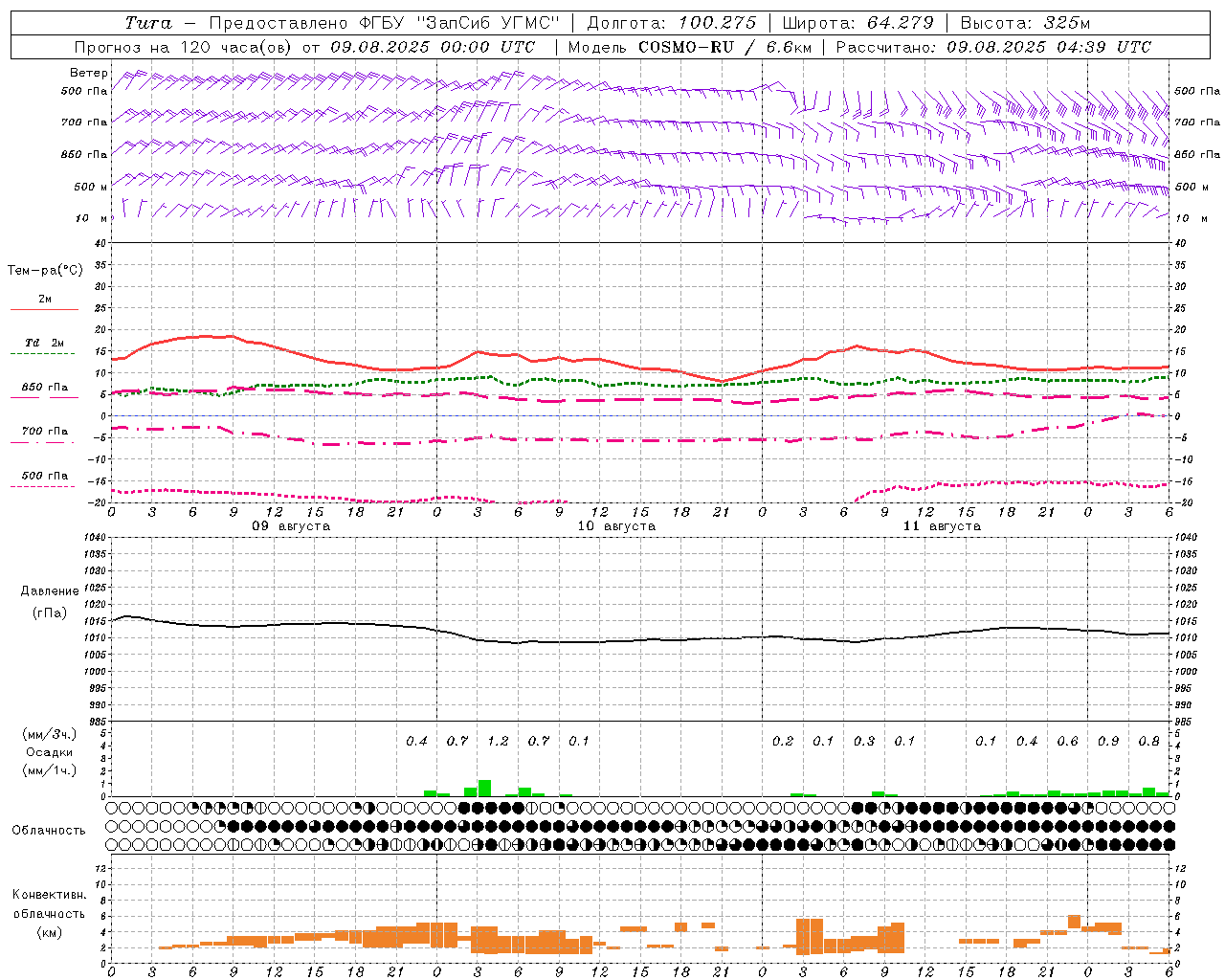Click the 1015 tick on left pressure axis
The width and height of the screenshot is (1225, 980).
pyautogui.click(x=96, y=621)
